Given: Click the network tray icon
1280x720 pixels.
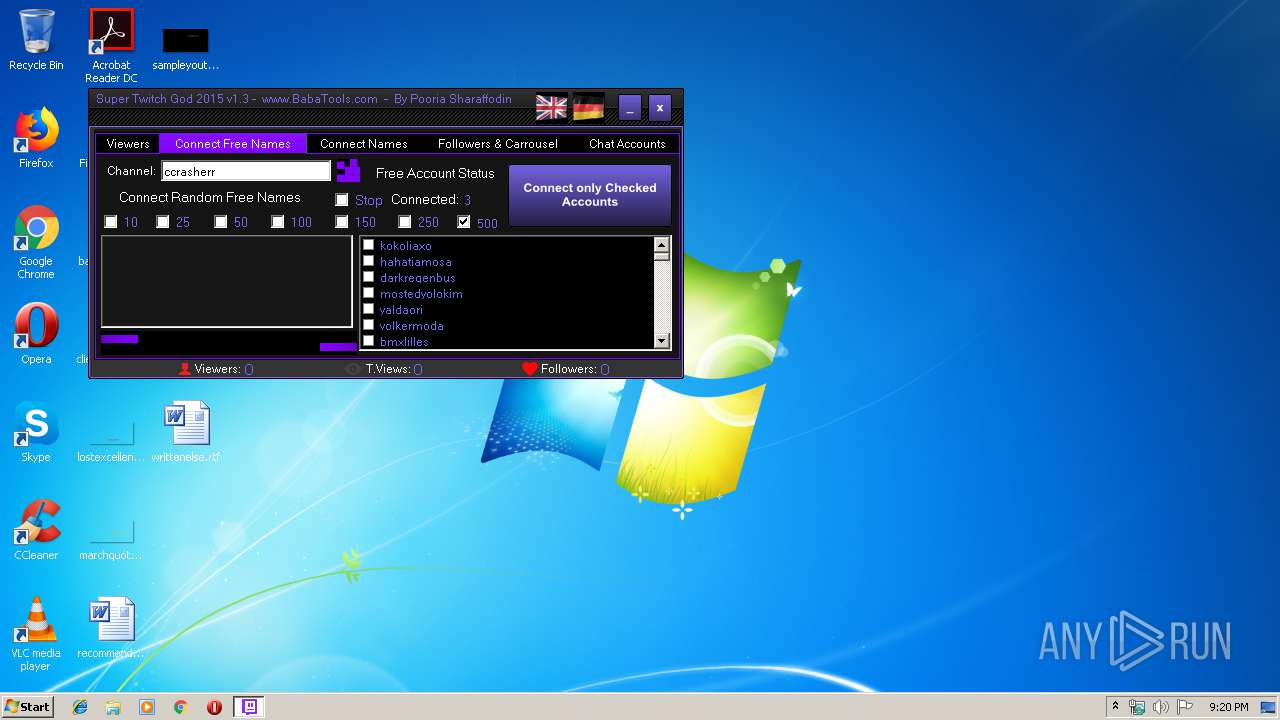Looking at the screenshot, I should (x=1137, y=707).
